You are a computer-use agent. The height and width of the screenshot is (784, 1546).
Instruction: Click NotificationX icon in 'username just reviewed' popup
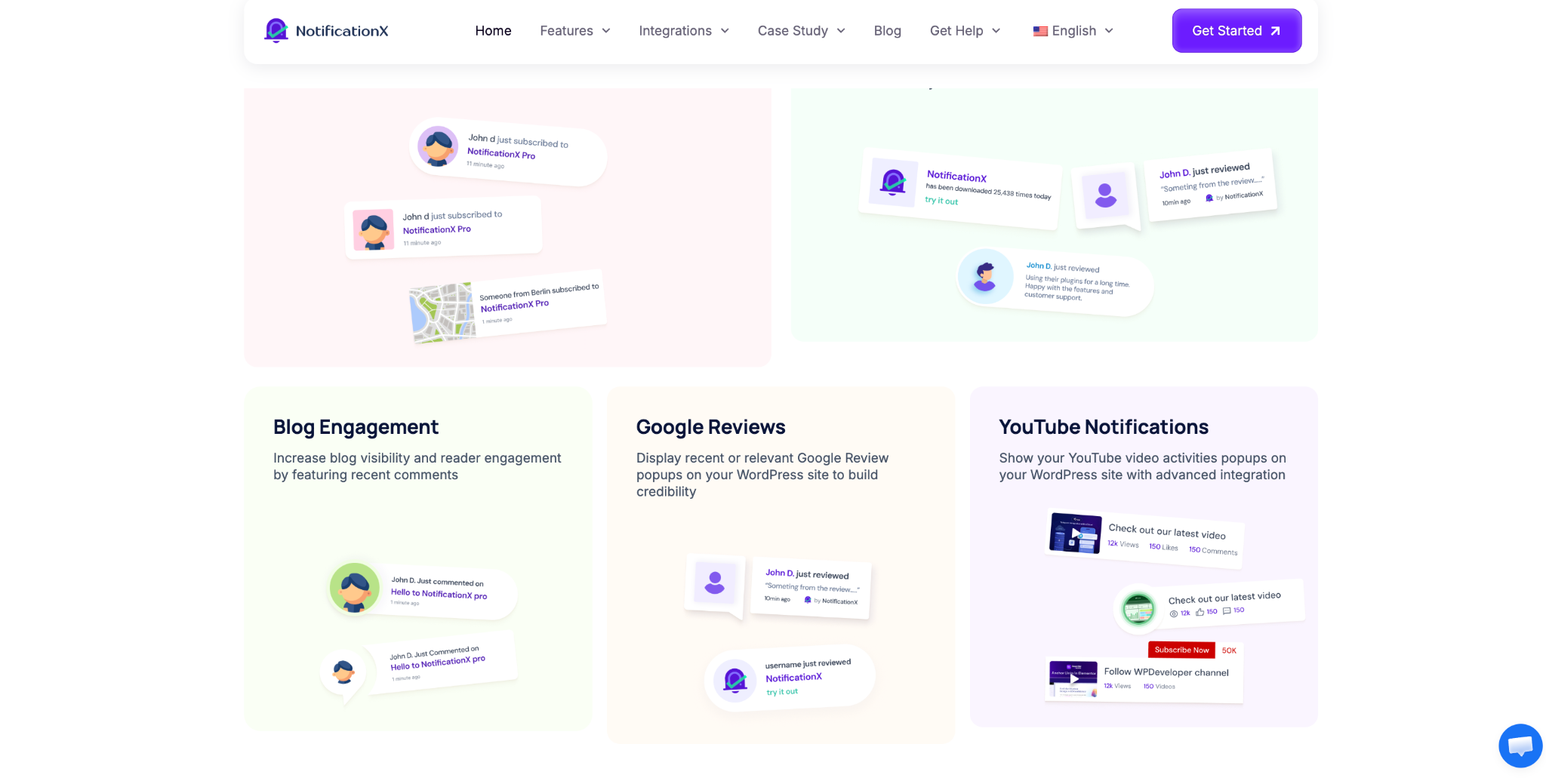pyautogui.click(x=735, y=680)
